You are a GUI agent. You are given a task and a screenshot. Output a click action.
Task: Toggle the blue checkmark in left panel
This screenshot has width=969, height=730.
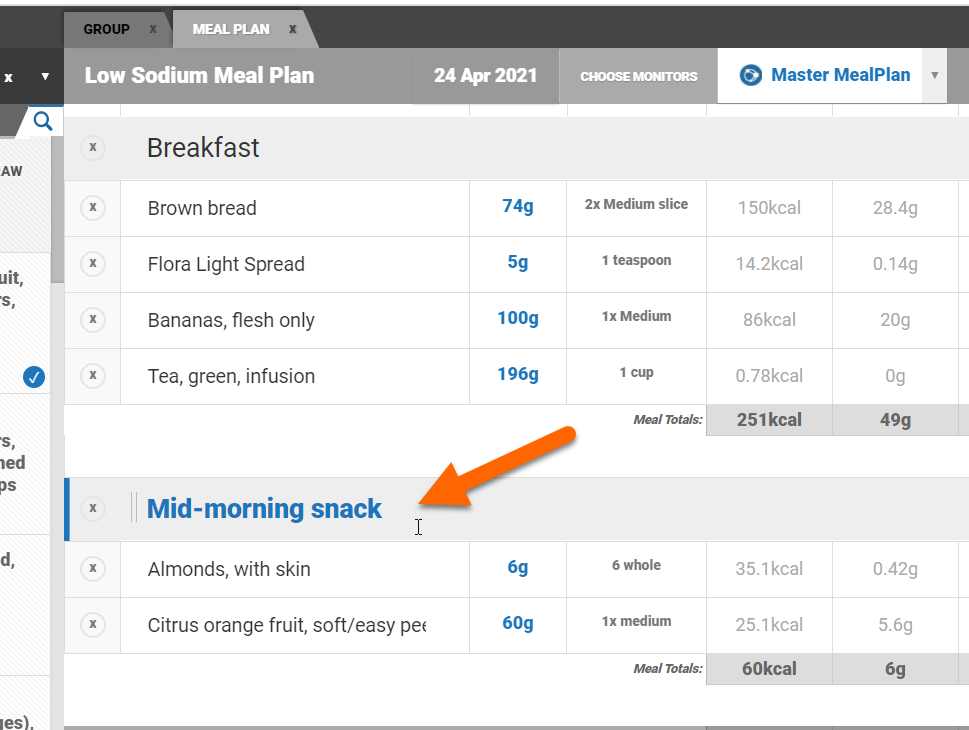(x=34, y=377)
